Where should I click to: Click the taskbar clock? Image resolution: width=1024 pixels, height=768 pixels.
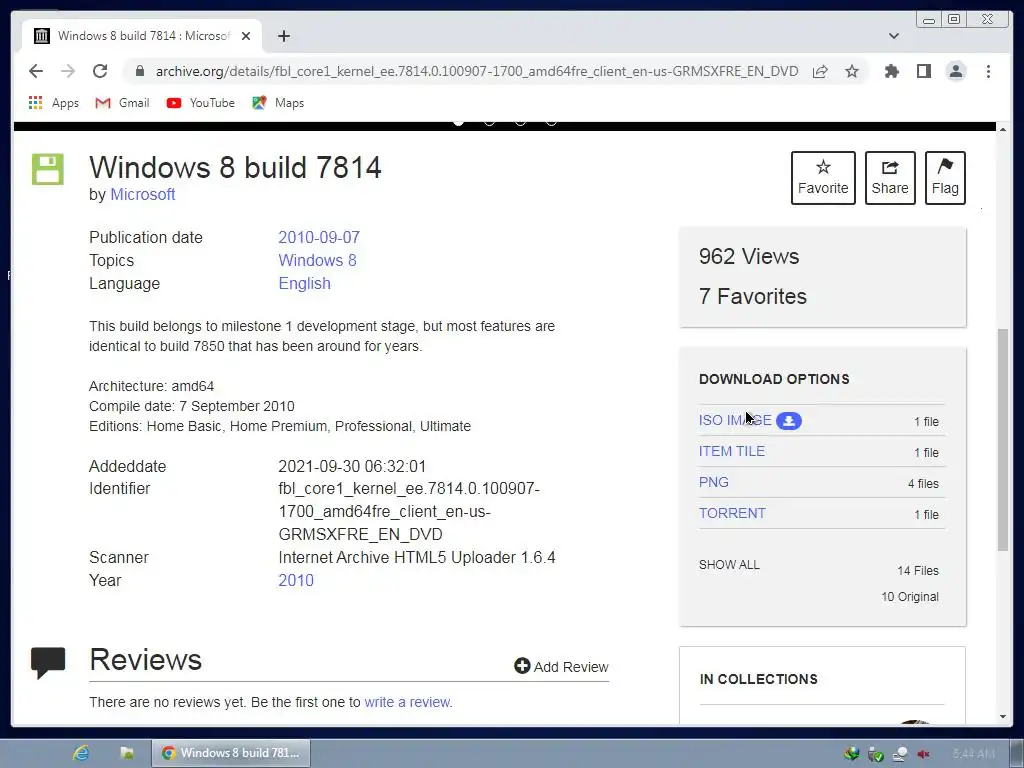click(x=974, y=754)
